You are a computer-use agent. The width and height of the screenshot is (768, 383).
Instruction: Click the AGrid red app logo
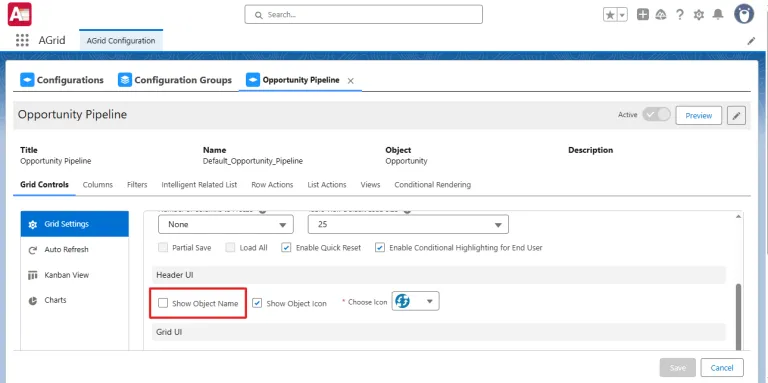pyautogui.click(x=20, y=14)
